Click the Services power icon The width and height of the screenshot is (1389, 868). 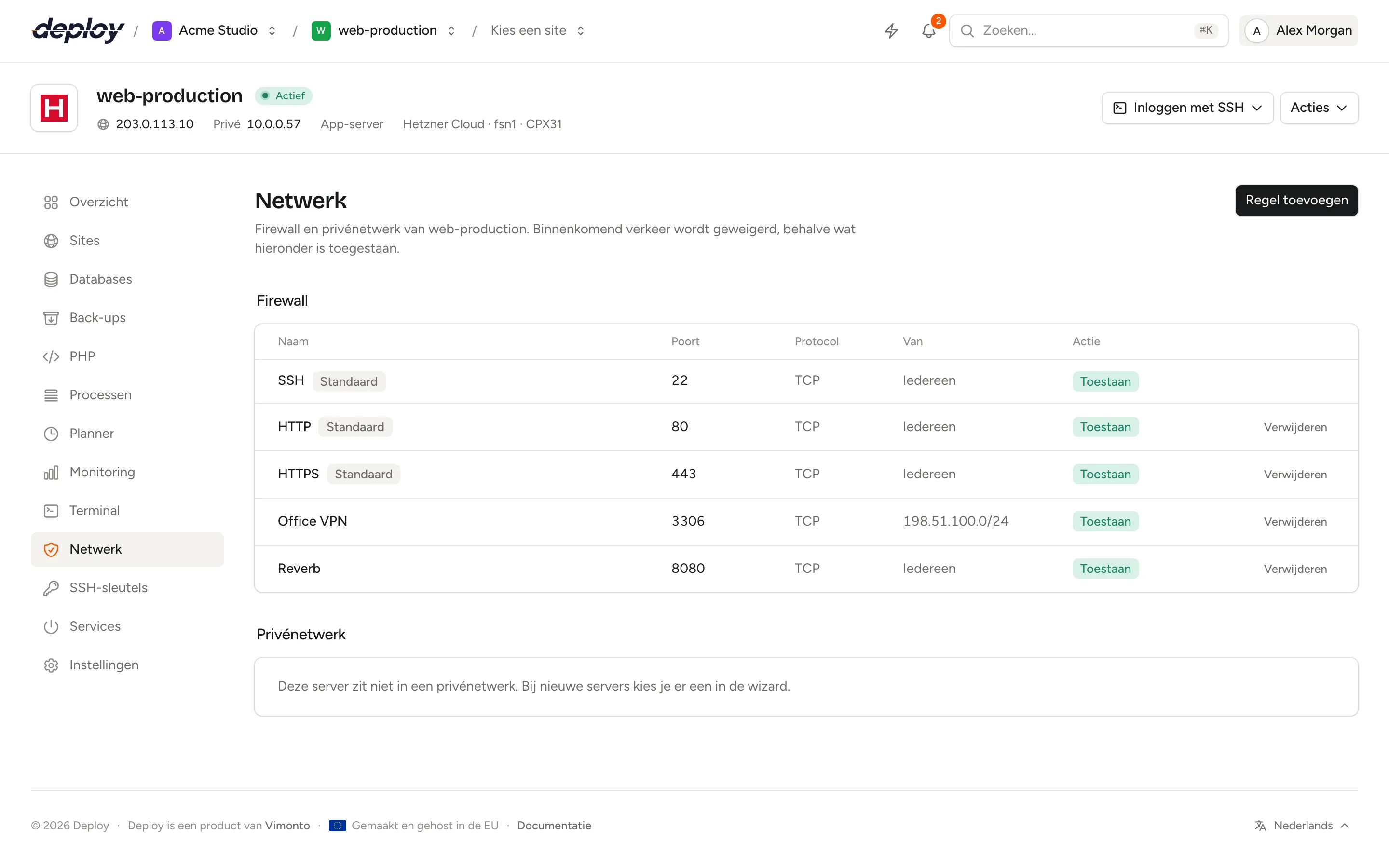click(51, 626)
